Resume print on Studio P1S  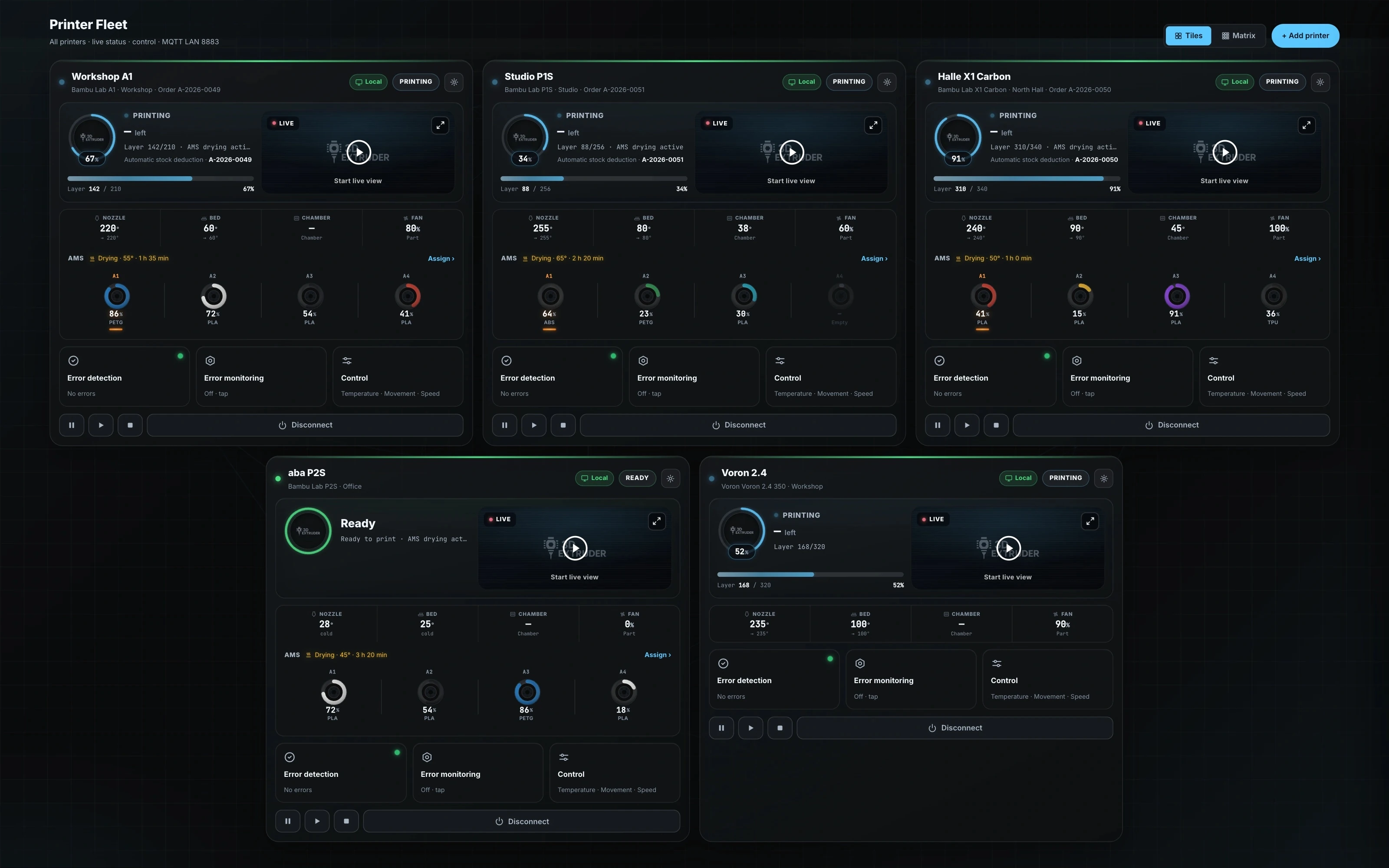[534, 425]
